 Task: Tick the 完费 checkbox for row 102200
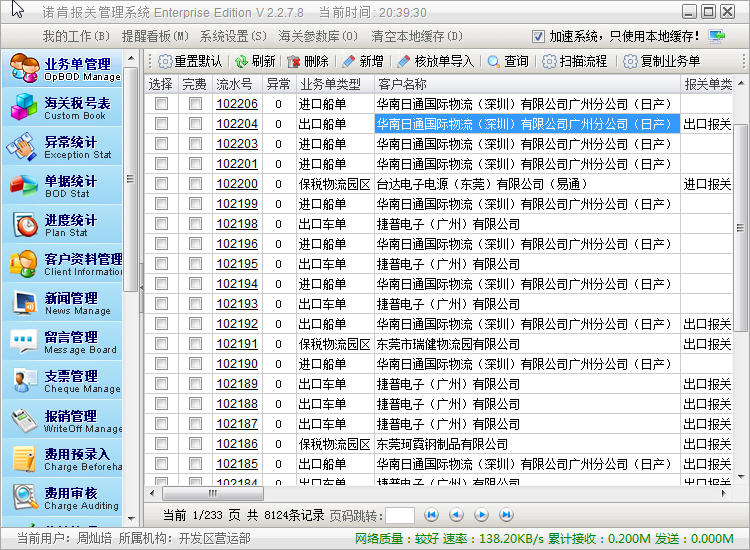(x=195, y=184)
